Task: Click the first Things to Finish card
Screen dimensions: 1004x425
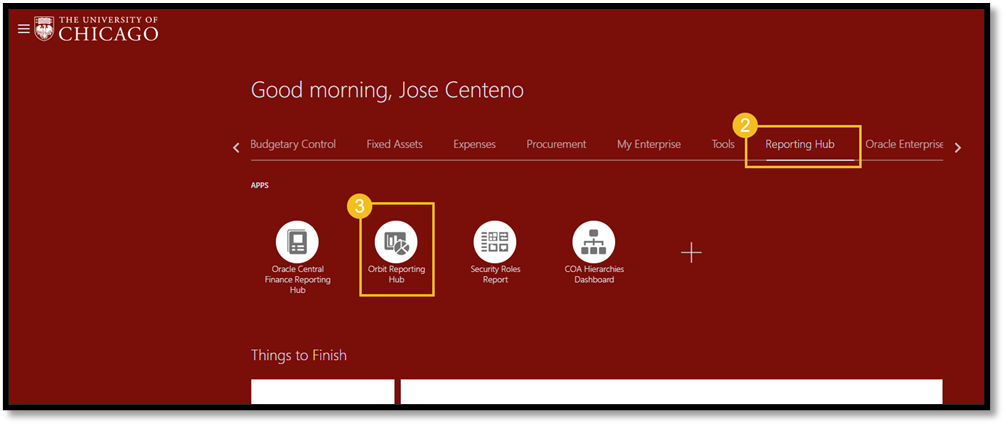Action: (323, 392)
